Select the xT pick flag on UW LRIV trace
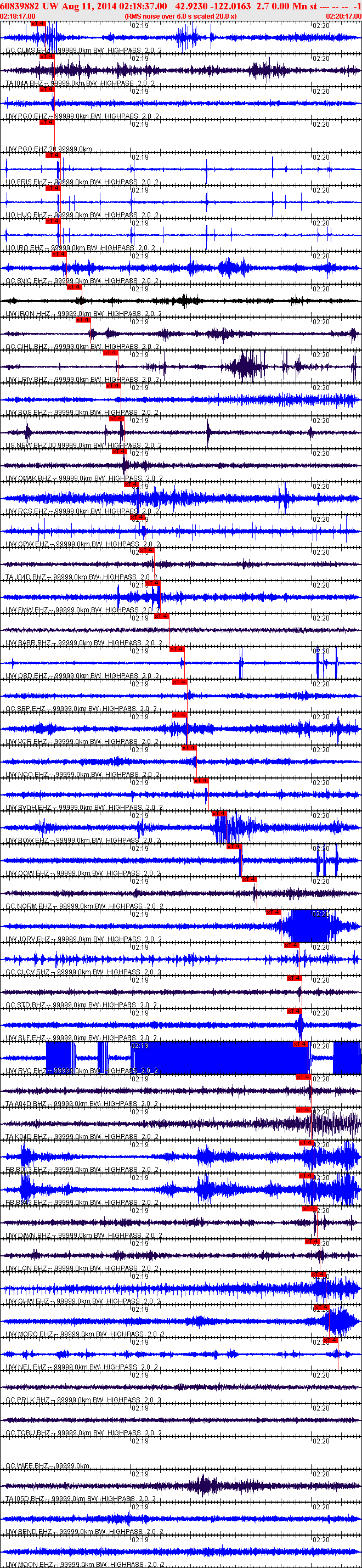This screenshot has width=362, height=1568. pyautogui.click(x=110, y=352)
